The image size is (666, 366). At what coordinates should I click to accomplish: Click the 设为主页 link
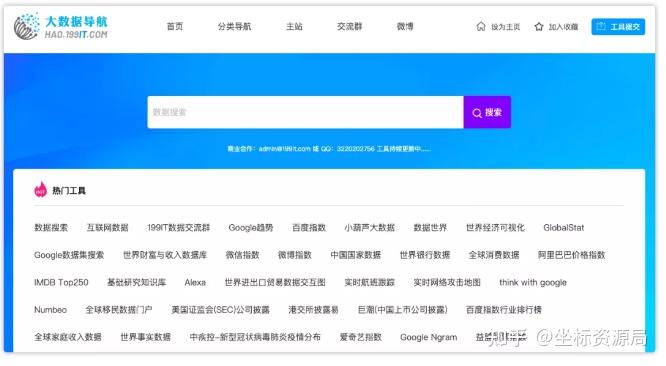pos(505,27)
